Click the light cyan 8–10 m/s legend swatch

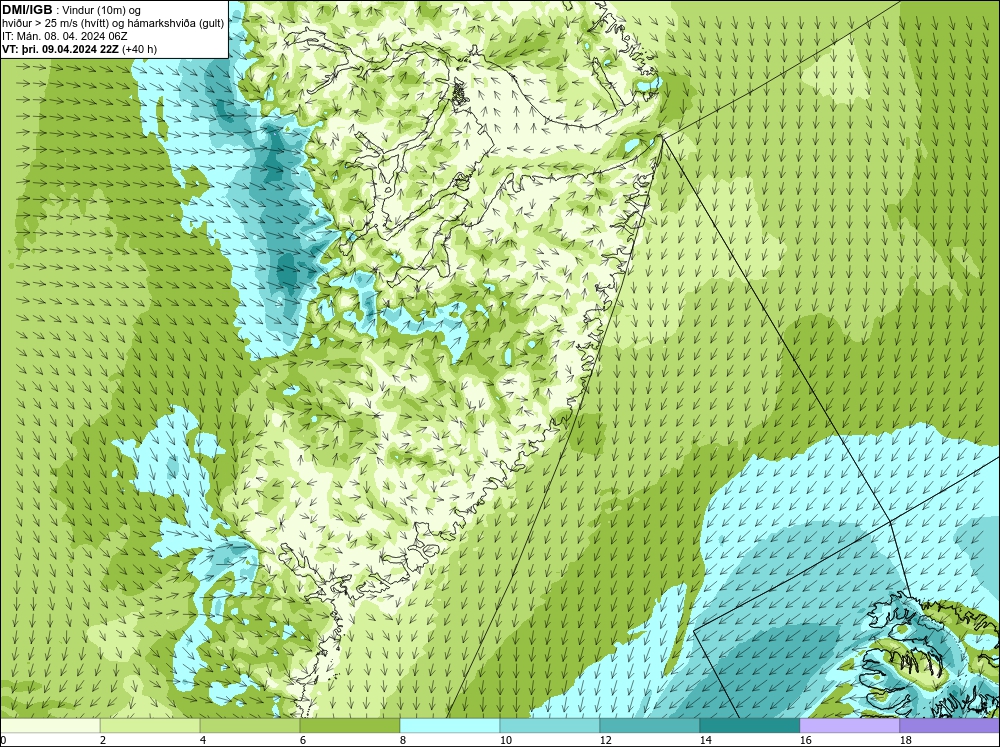point(450,725)
